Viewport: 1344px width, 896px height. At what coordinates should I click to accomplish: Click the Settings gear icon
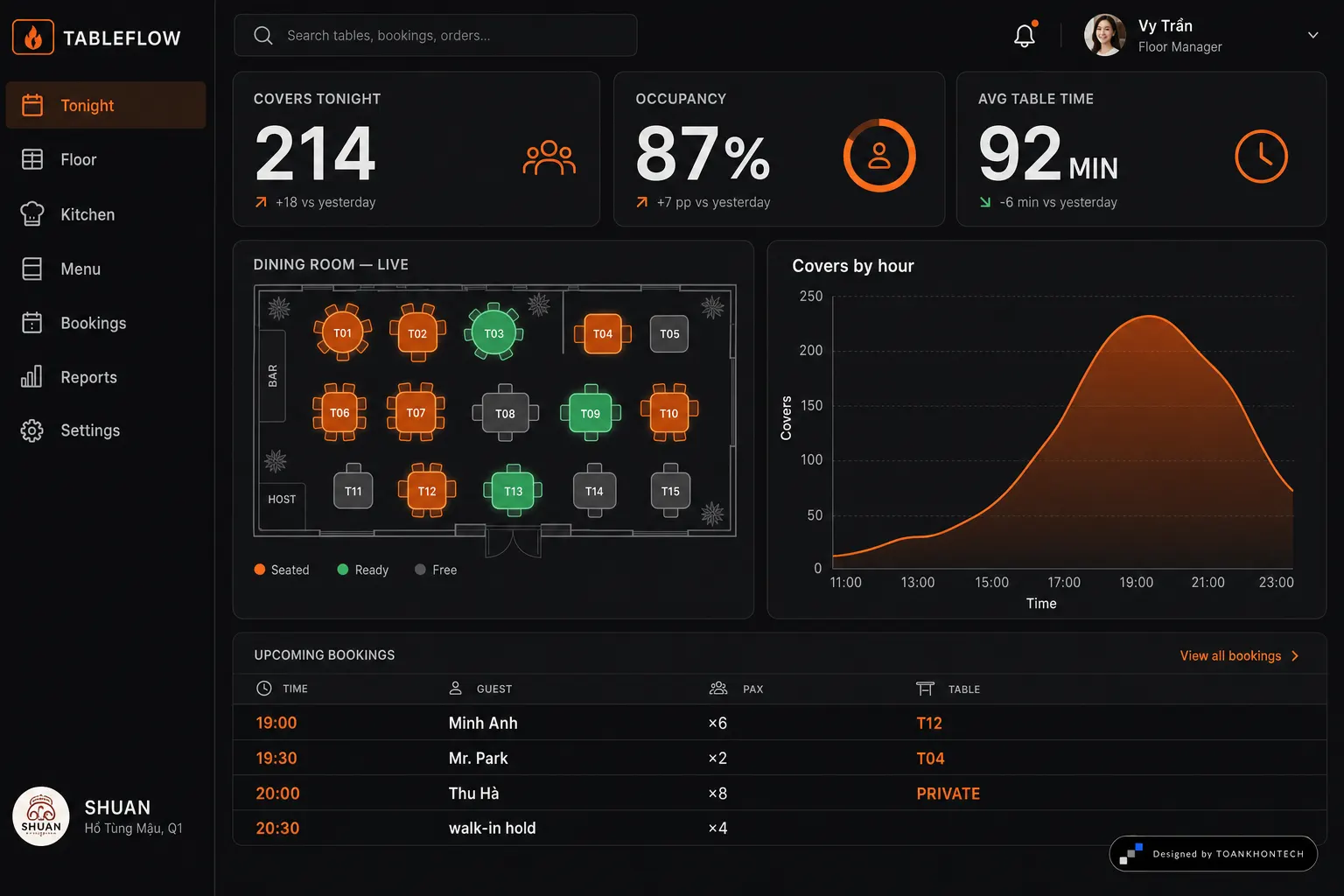(32, 430)
